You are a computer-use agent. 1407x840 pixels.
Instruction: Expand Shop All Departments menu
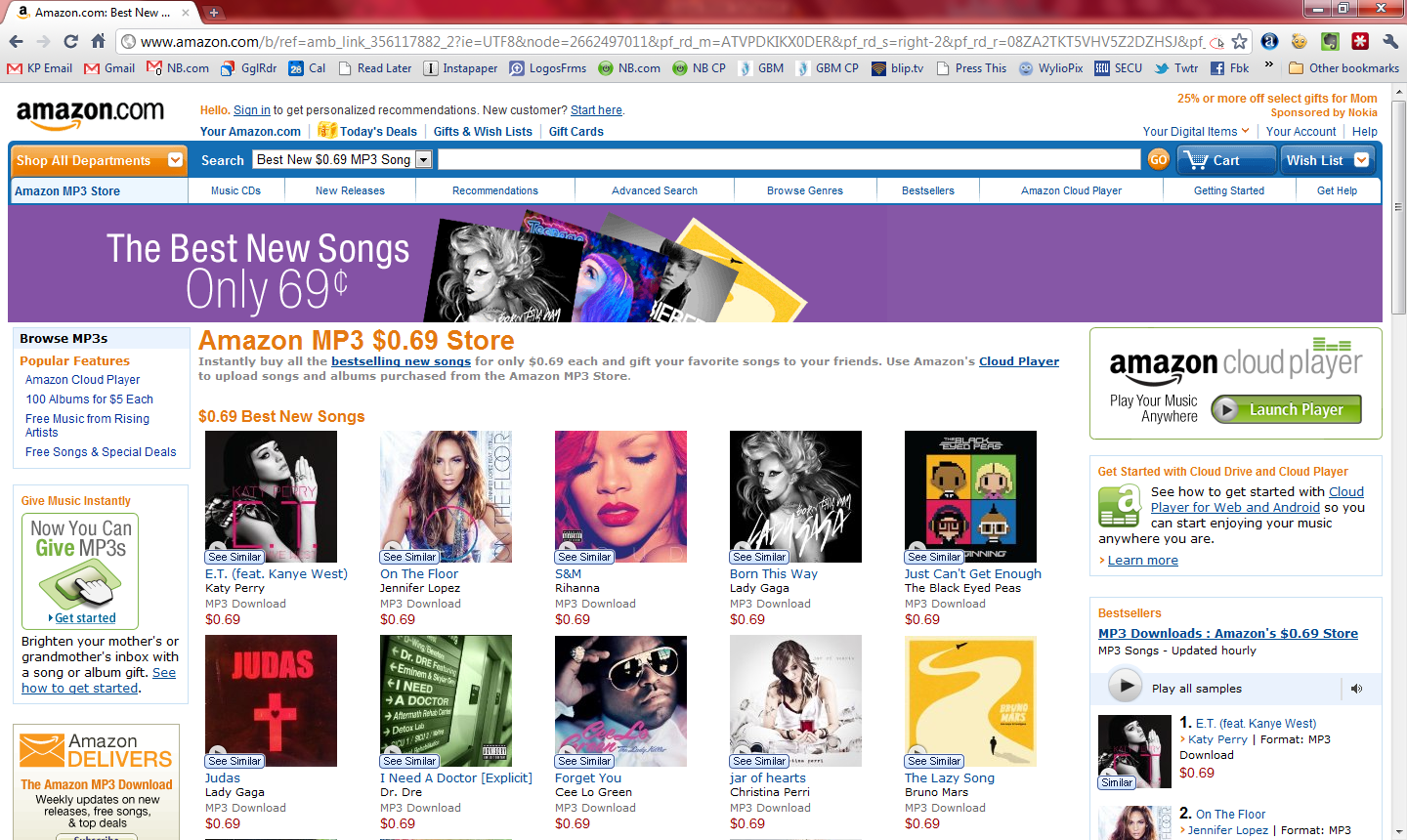pyautogui.click(x=99, y=160)
